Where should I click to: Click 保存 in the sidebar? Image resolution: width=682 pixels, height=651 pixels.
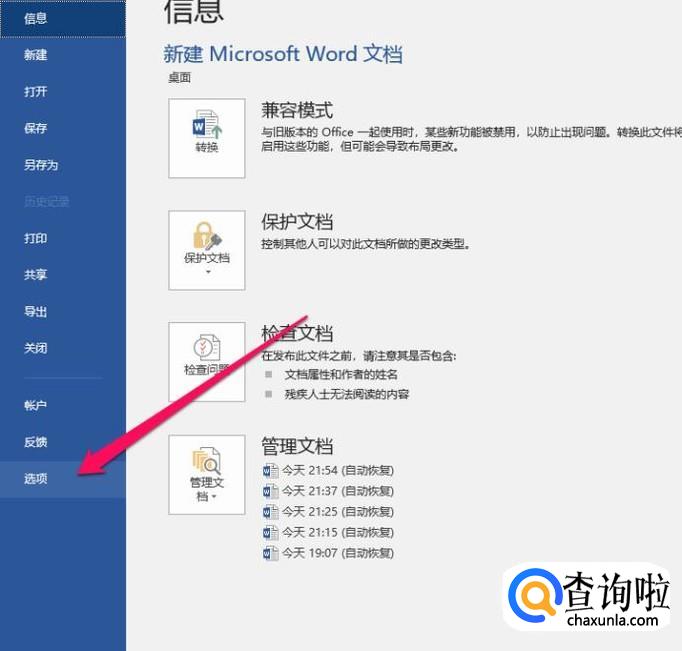(63, 128)
